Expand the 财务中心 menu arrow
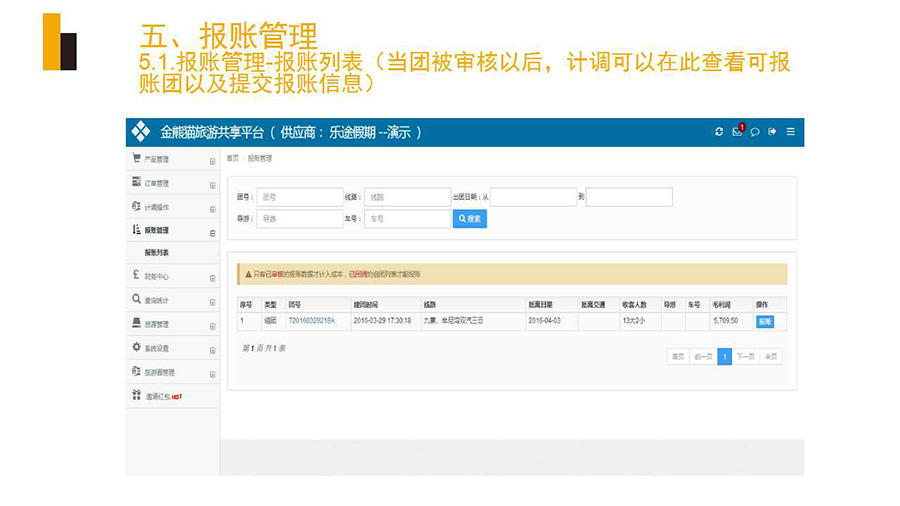This screenshot has width=900, height=506. (x=212, y=279)
